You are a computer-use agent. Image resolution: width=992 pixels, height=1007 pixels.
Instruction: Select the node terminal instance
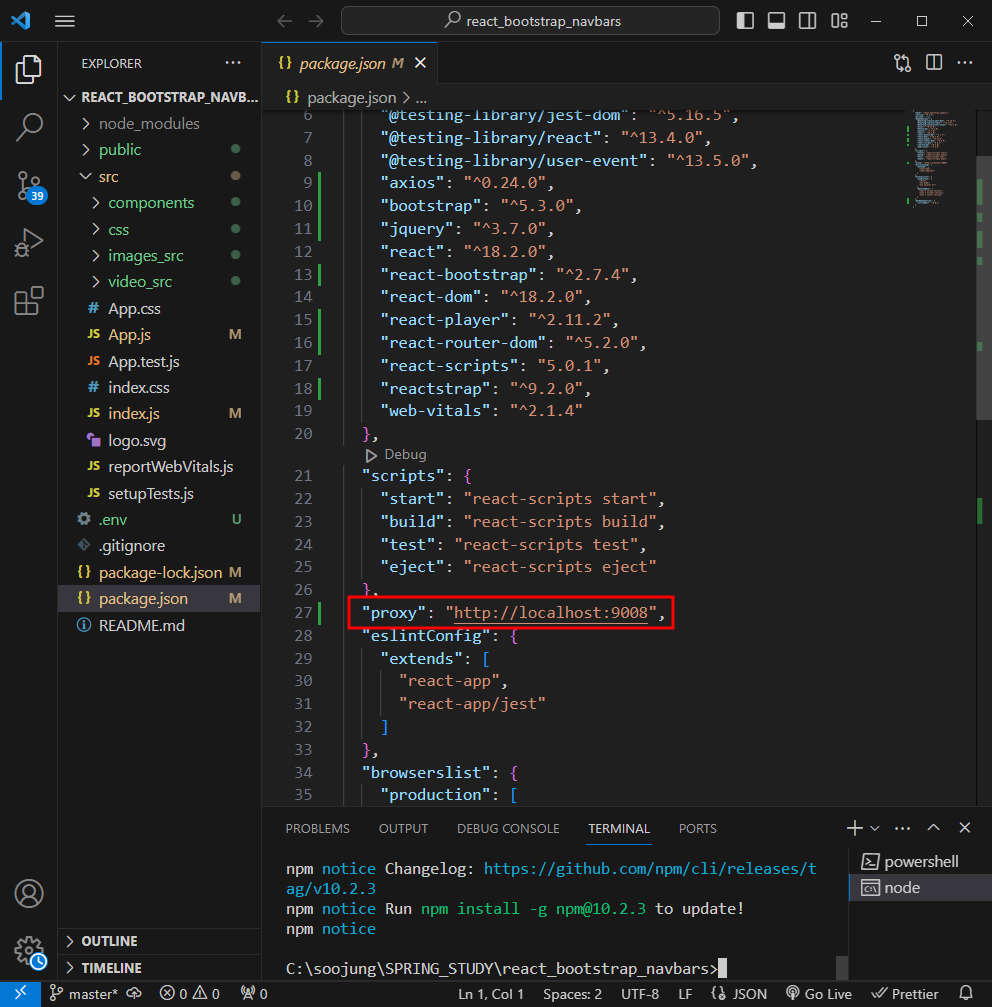(x=921, y=888)
